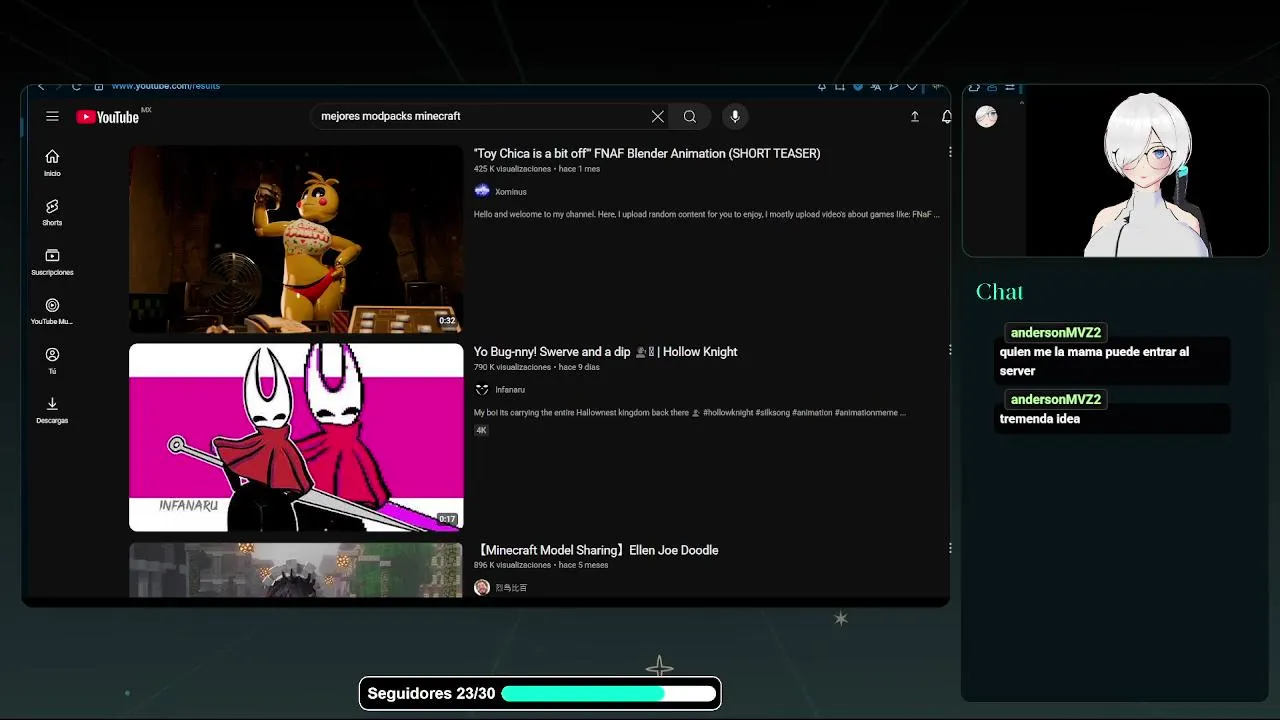Open the upload/create icon in the header
1280x720 pixels.
[x=914, y=117]
